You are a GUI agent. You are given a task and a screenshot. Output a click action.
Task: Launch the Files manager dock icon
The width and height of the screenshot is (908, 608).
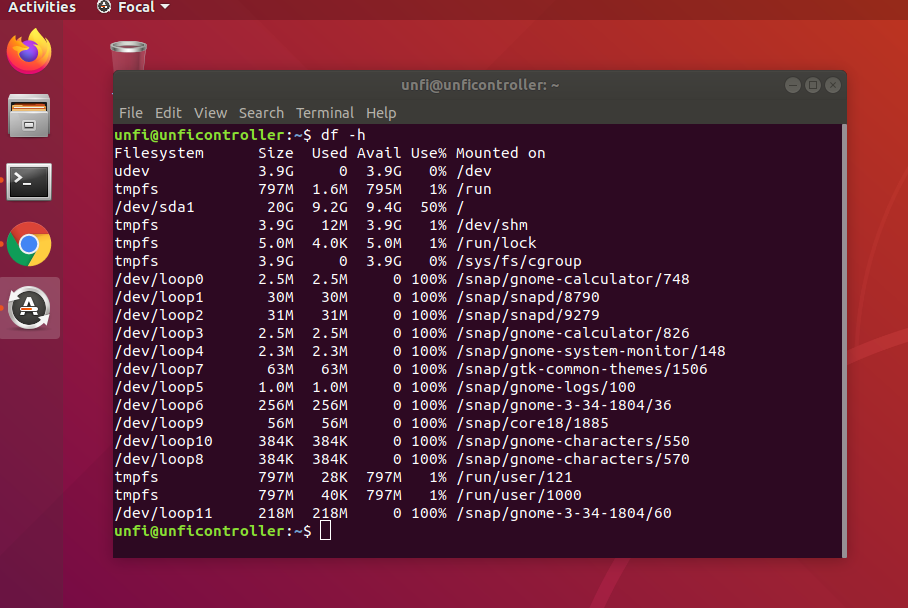pos(29,116)
